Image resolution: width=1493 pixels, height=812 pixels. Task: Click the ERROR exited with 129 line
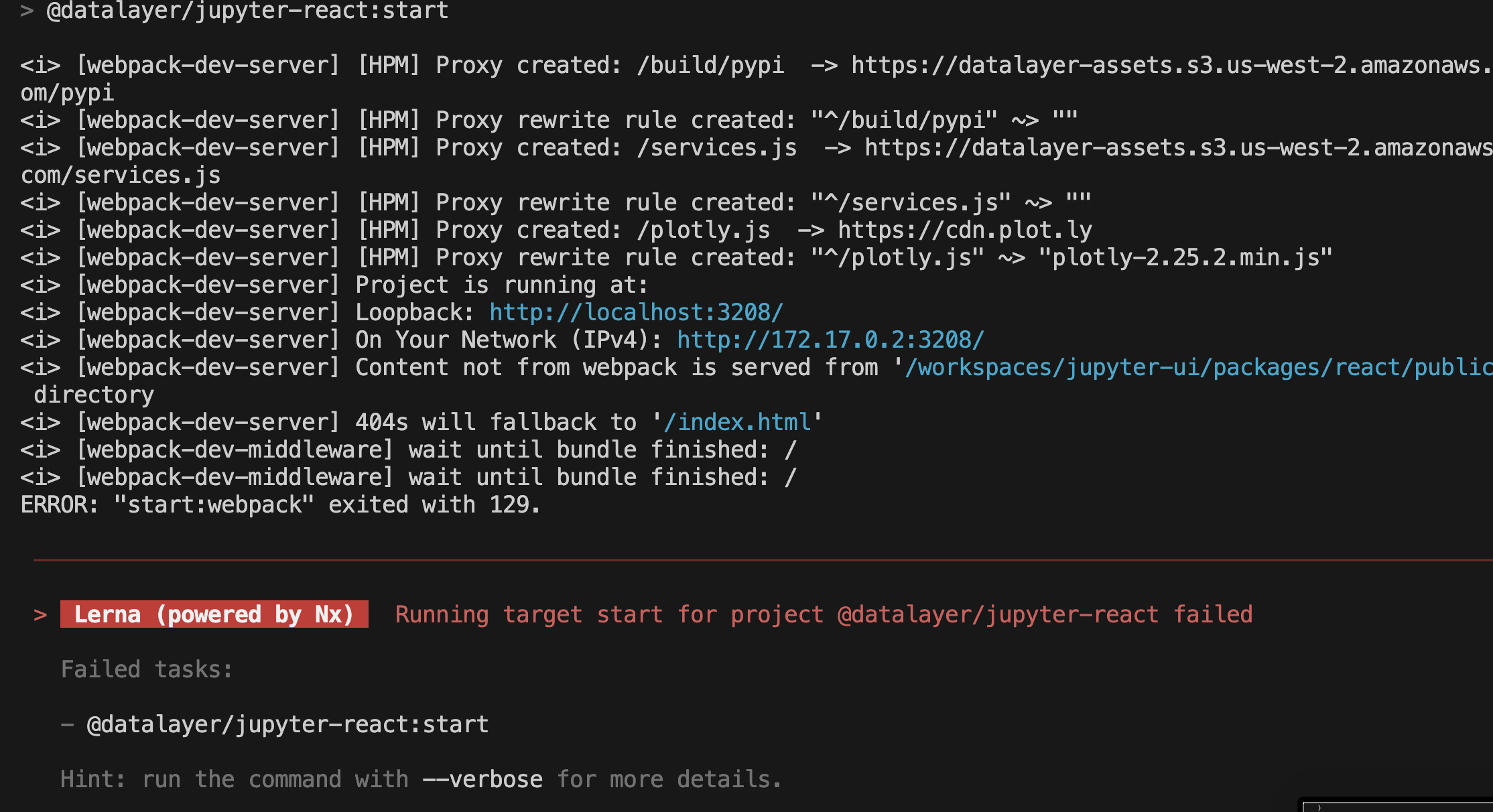279,504
